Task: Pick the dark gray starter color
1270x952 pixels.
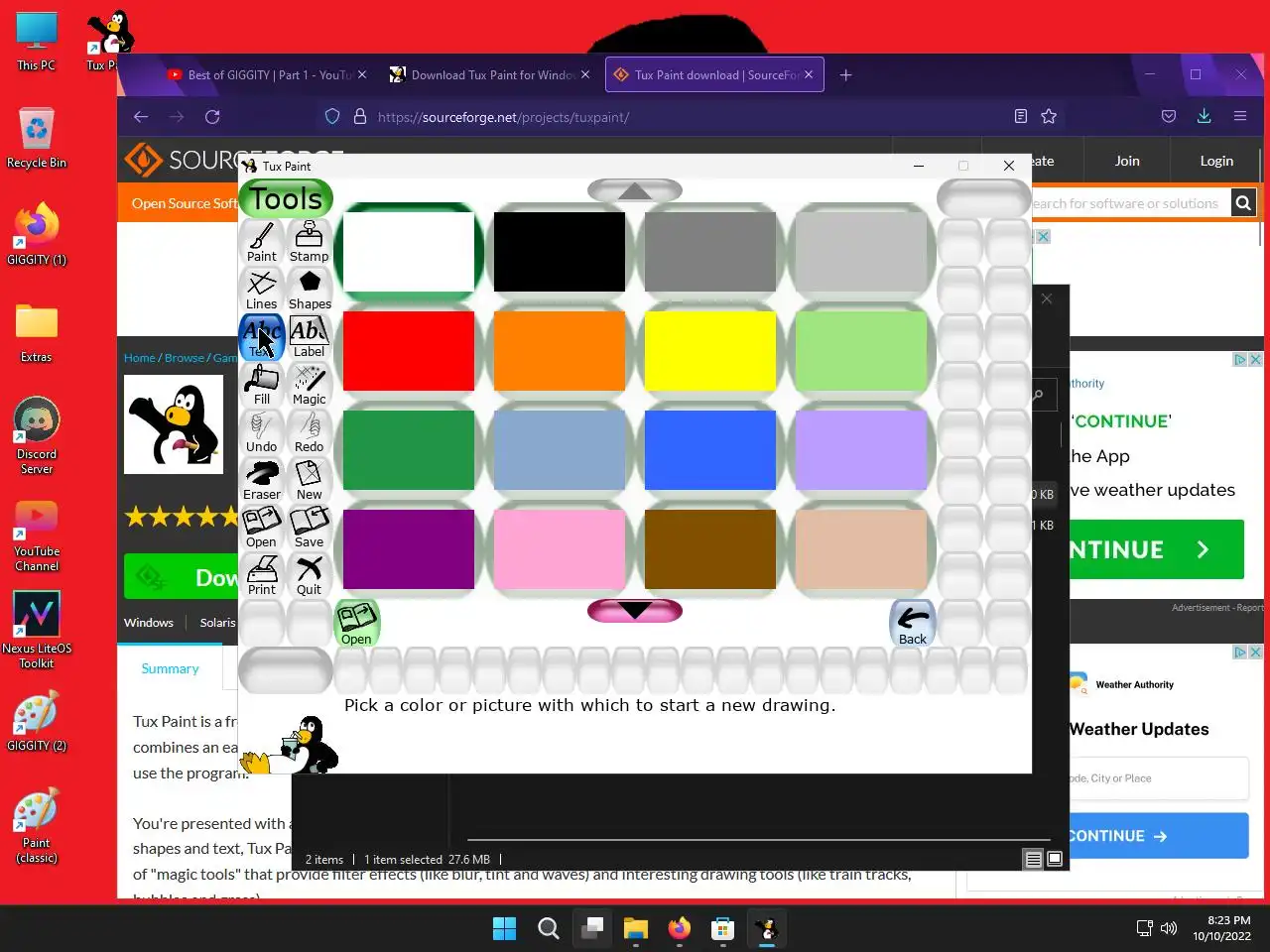Action: click(x=710, y=252)
